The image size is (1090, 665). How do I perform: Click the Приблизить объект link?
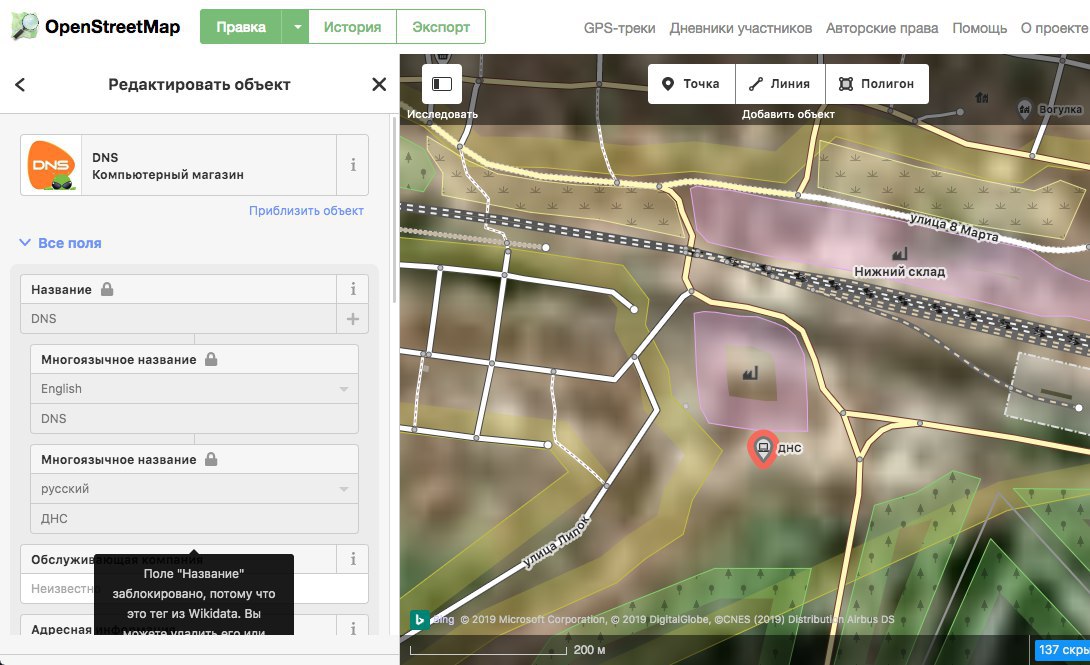[306, 211]
